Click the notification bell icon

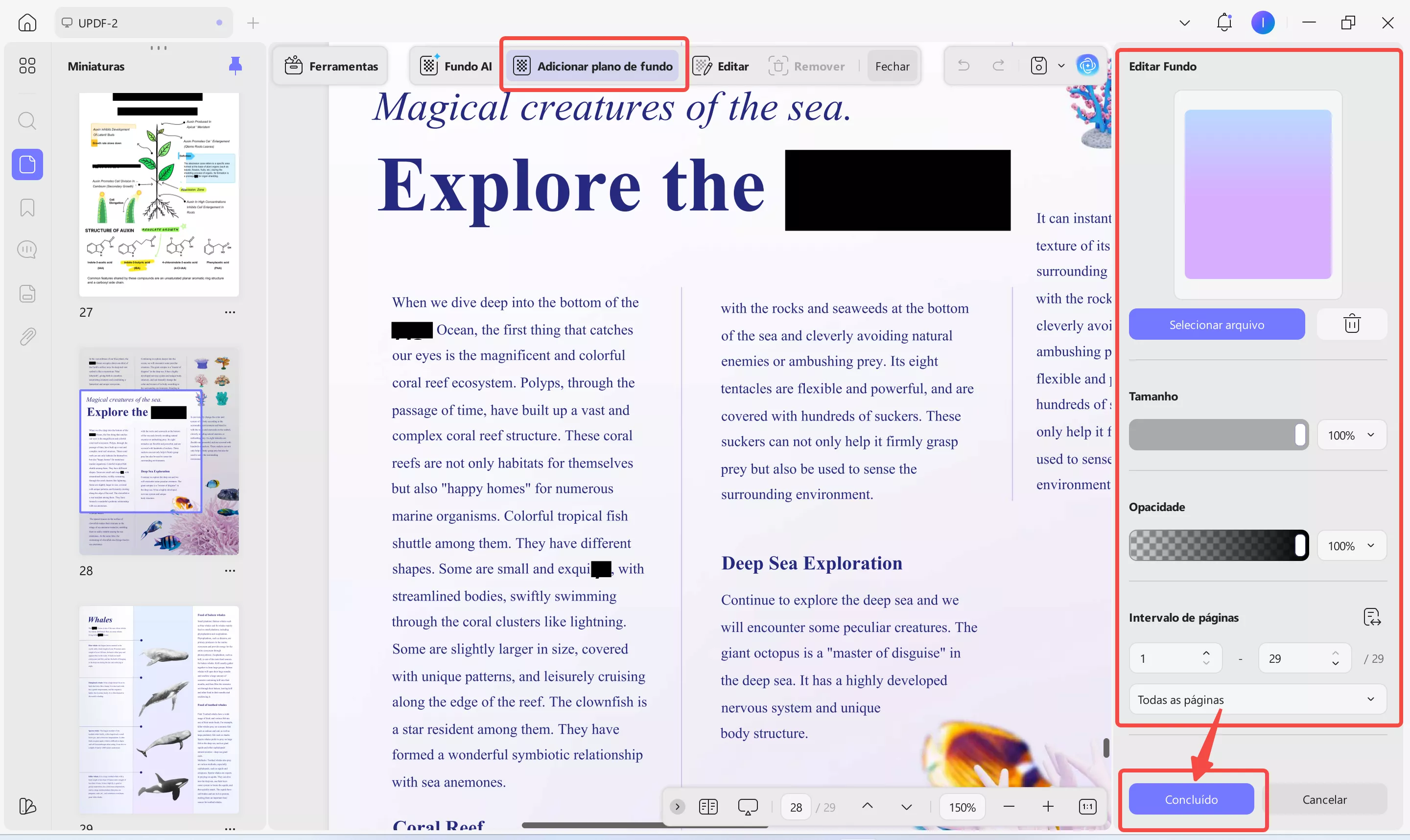point(1224,23)
